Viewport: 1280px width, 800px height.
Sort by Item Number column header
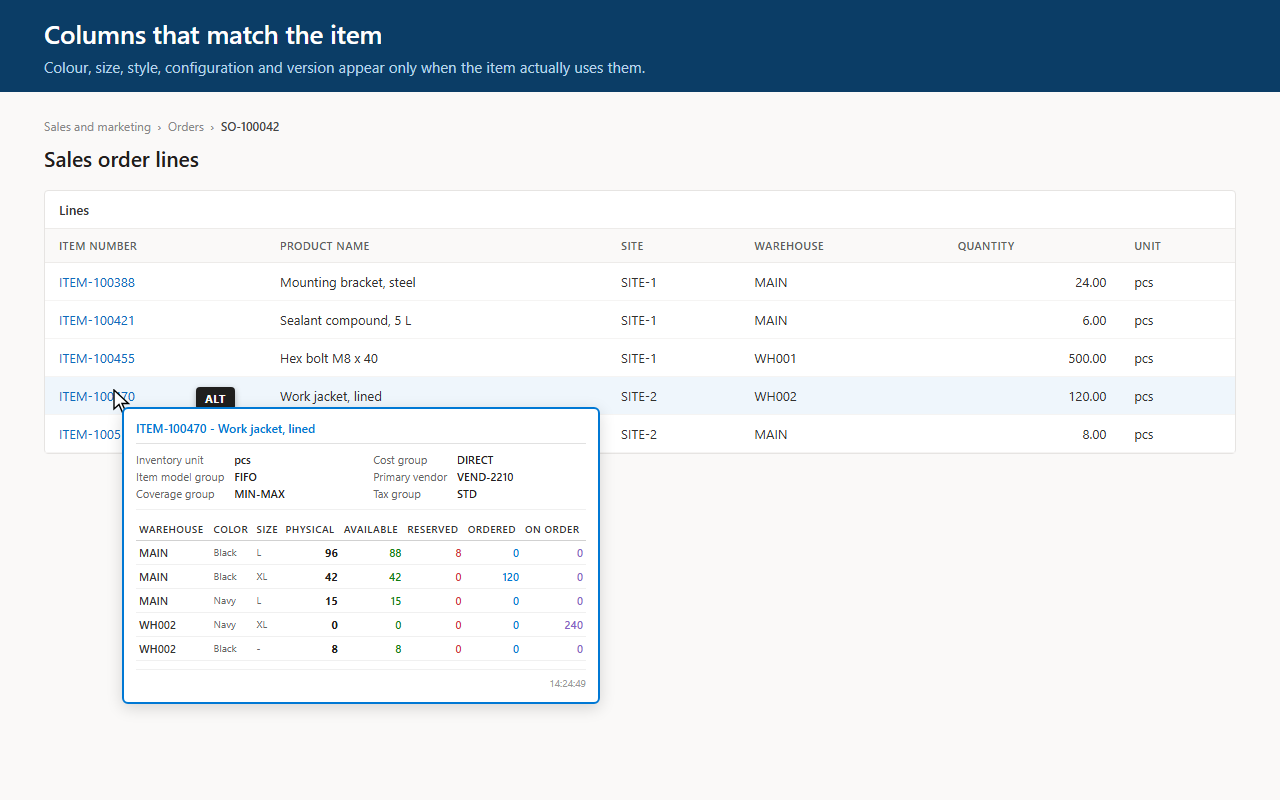coord(98,246)
